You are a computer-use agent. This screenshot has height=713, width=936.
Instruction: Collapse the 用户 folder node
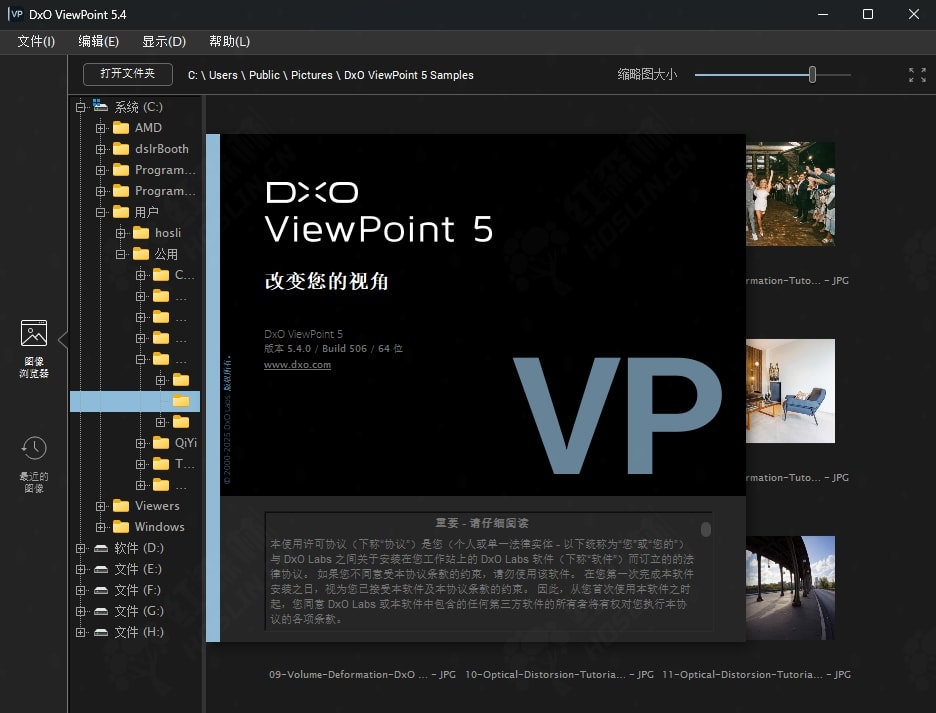point(101,212)
